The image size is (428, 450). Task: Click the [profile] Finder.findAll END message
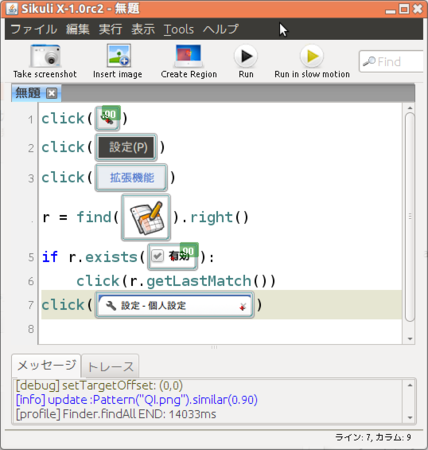click(x=116, y=414)
